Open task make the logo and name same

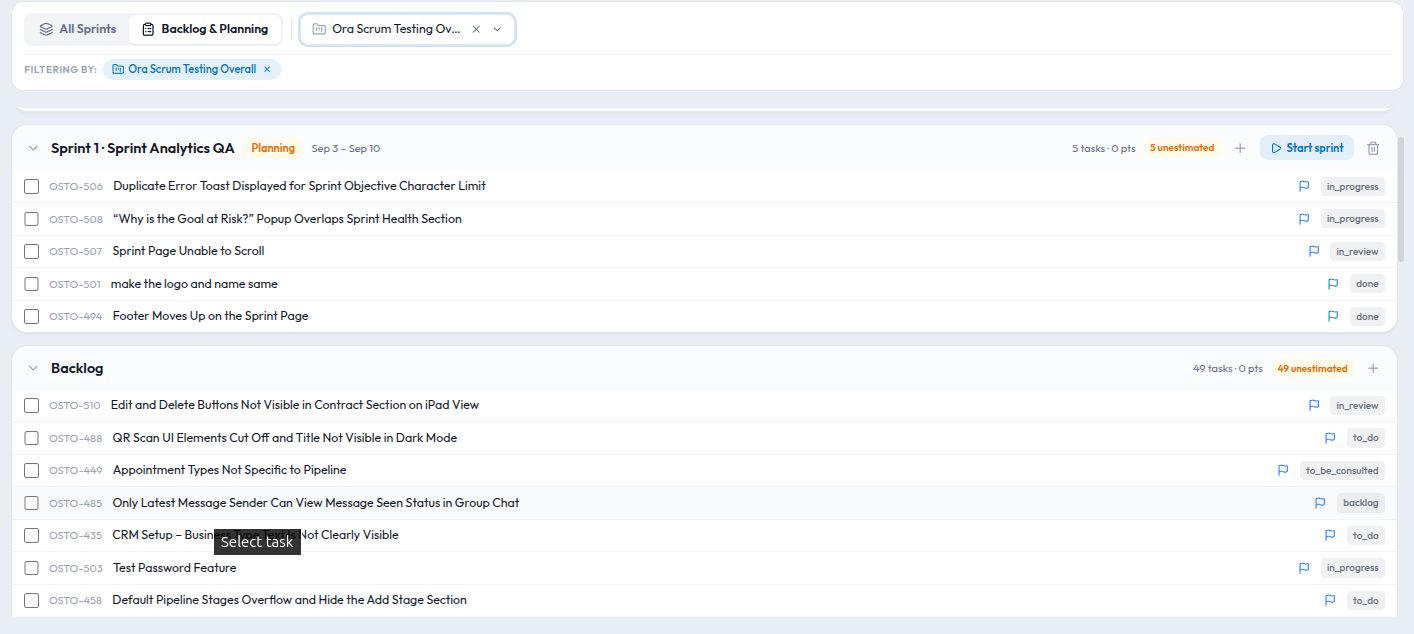(x=194, y=284)
